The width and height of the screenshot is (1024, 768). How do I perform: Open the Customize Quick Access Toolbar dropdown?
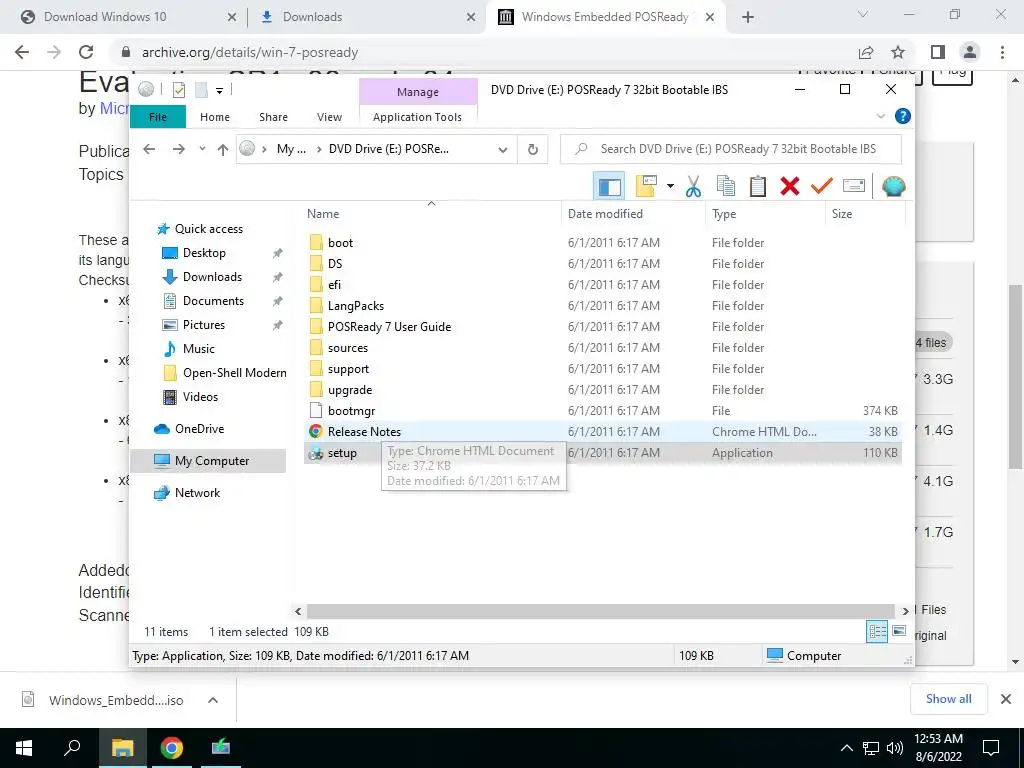click(x=219, y=91)
